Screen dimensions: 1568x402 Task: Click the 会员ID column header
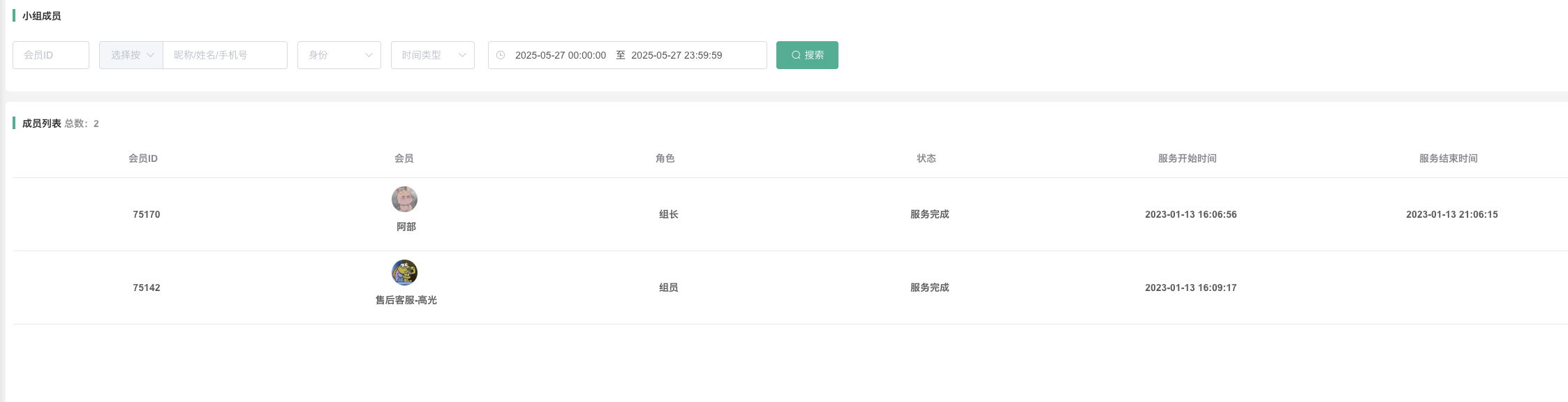[143, 158]
